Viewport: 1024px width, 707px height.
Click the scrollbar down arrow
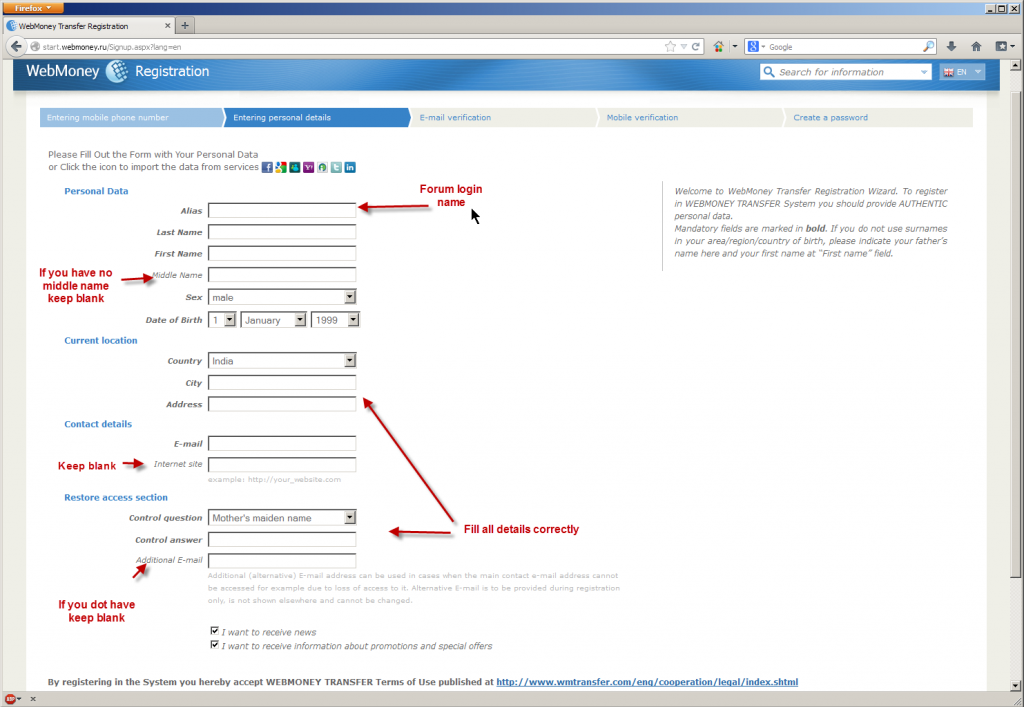tap(1015, 685)
